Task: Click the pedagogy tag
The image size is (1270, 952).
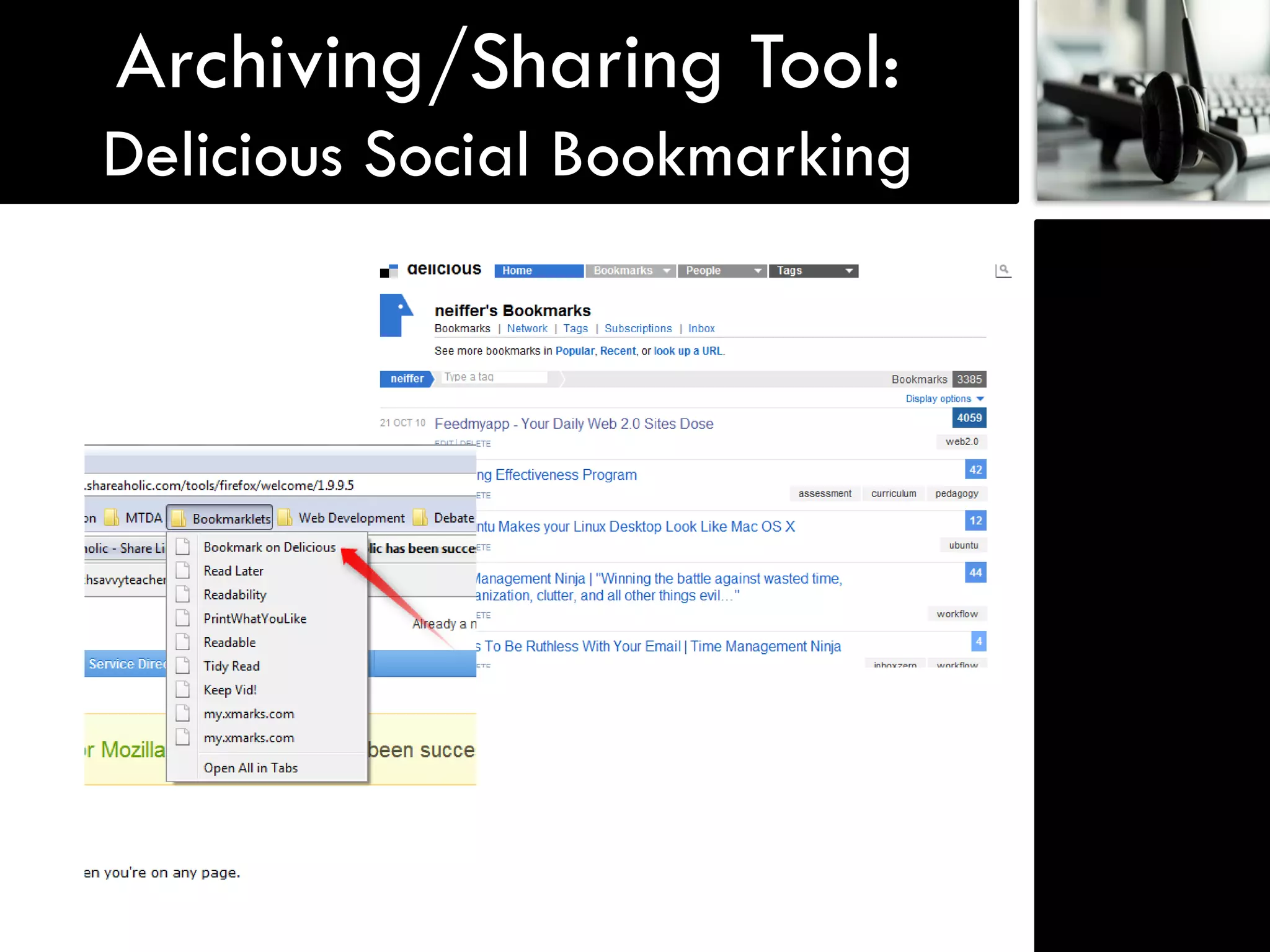Action: tap(957, 493)
